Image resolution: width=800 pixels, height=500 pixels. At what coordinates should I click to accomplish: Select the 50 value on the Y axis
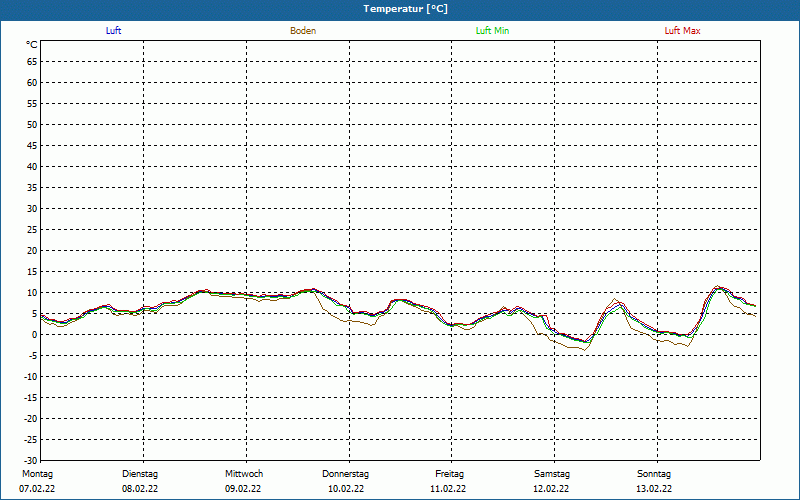[x=32, y=124]
